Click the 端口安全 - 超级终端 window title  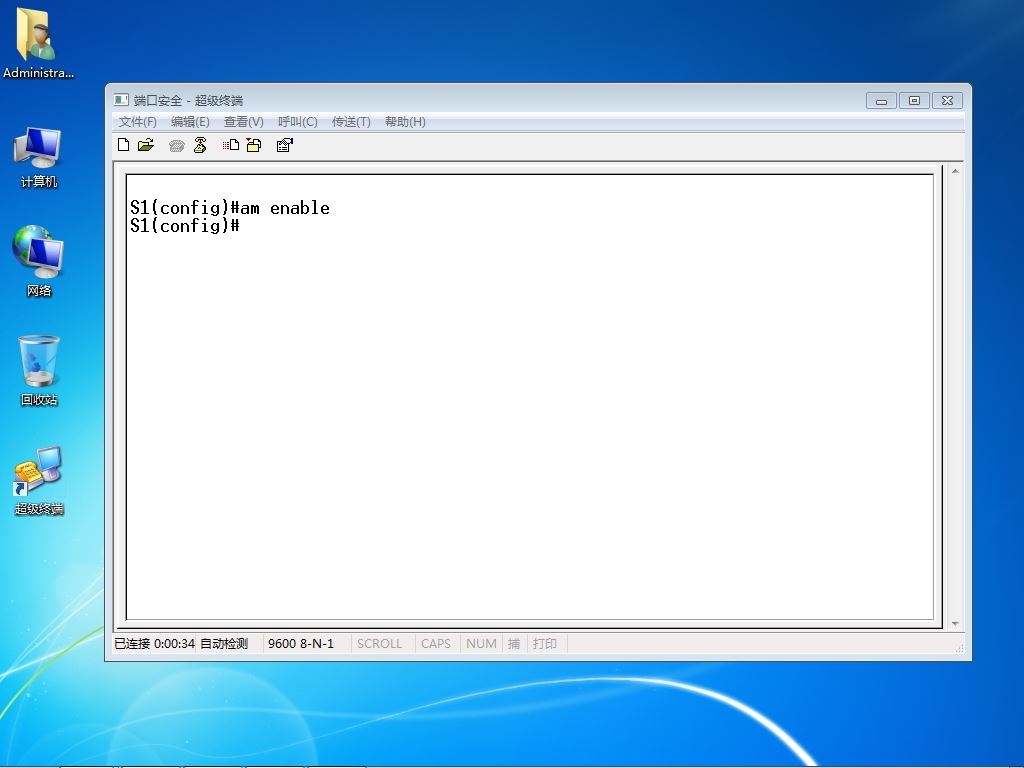188,101
